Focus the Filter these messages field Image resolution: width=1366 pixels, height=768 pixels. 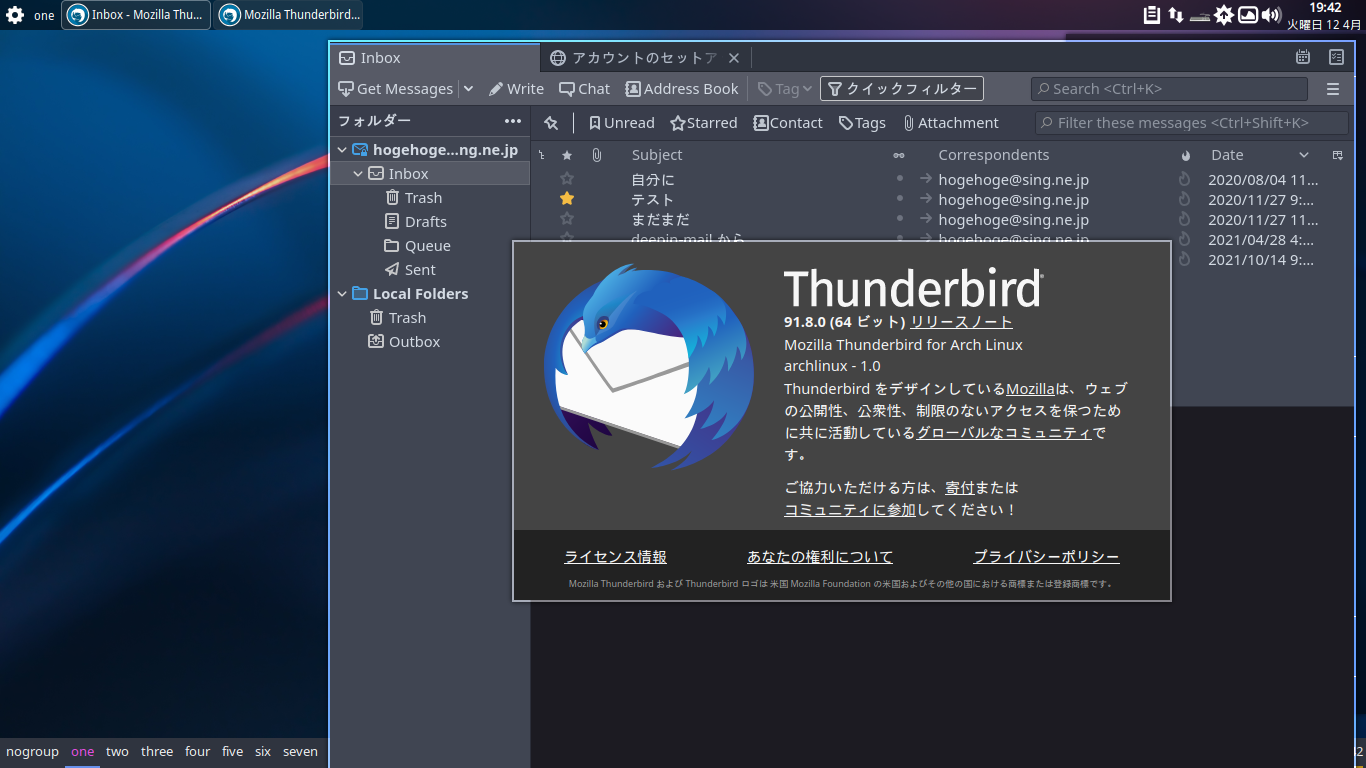1192,123
